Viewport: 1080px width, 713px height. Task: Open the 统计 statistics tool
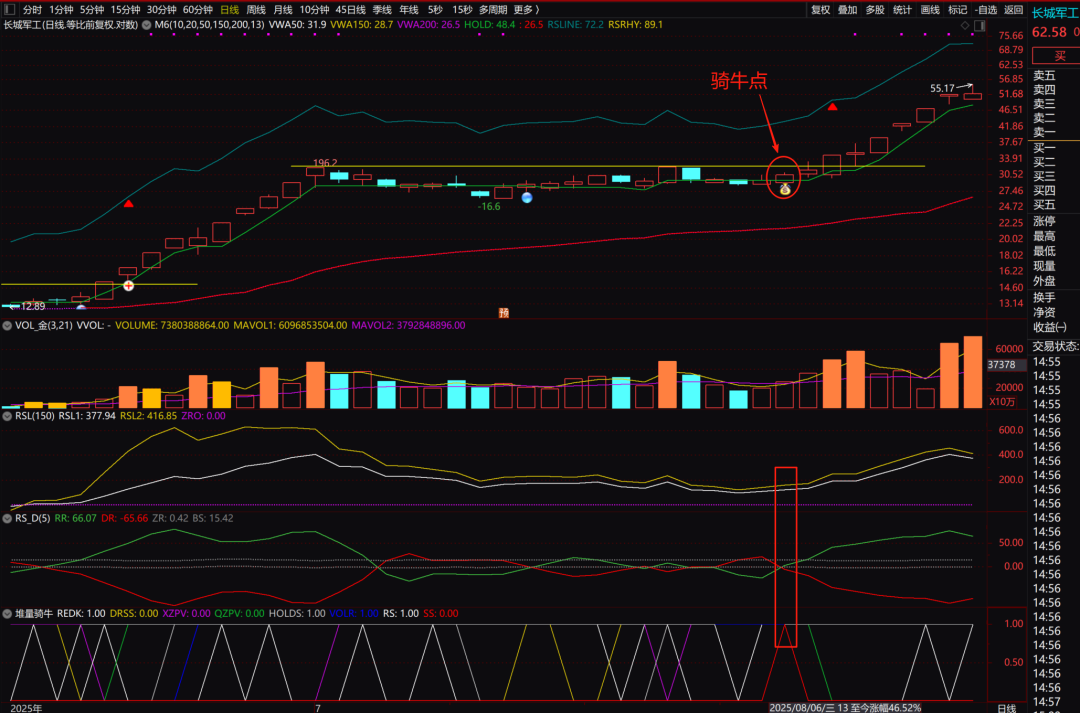(902, 10)
